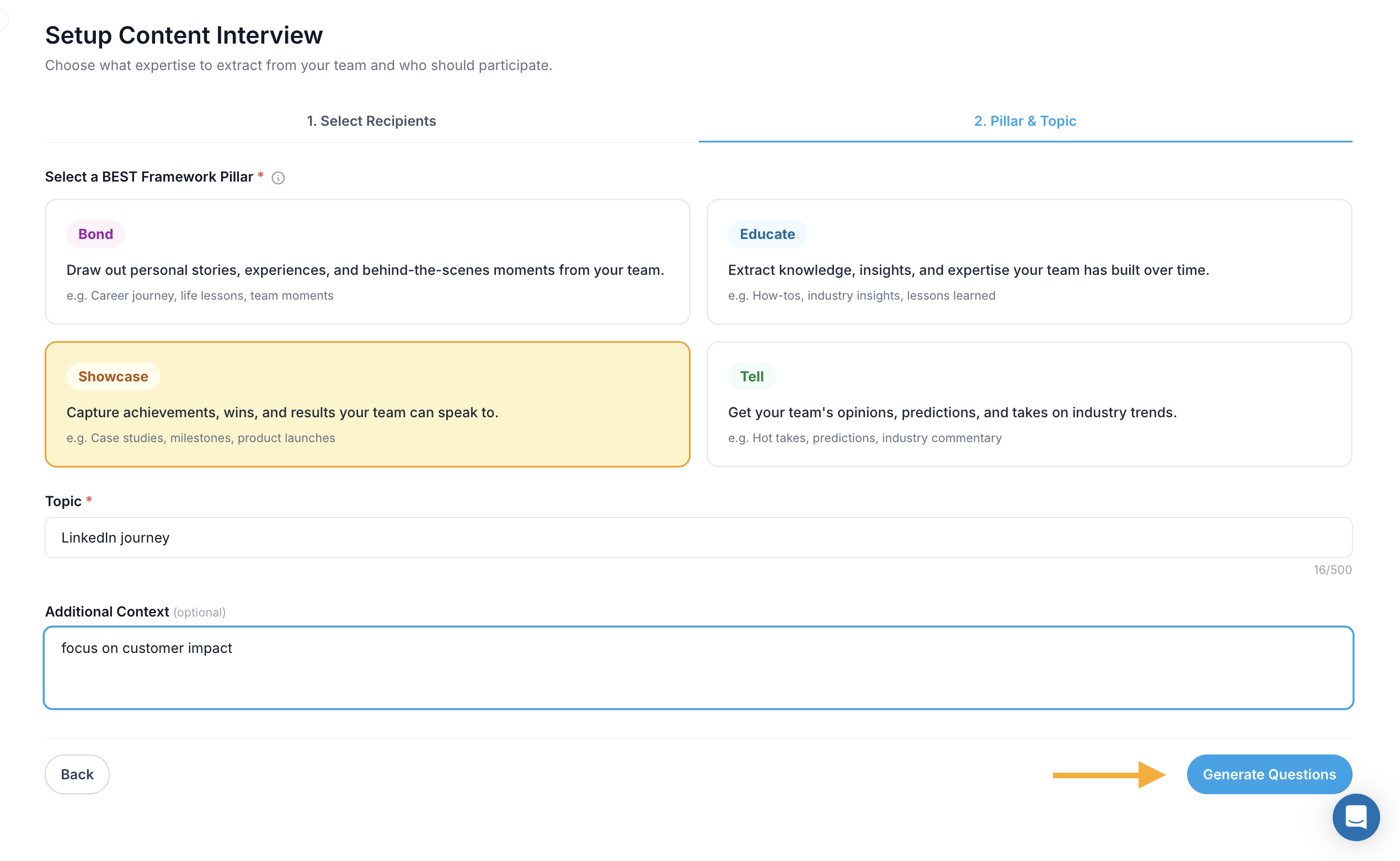The image size is (1400, 861).
Task: Click the 'Choose what expertise to extract' subtitle
Action: (298, 66)
